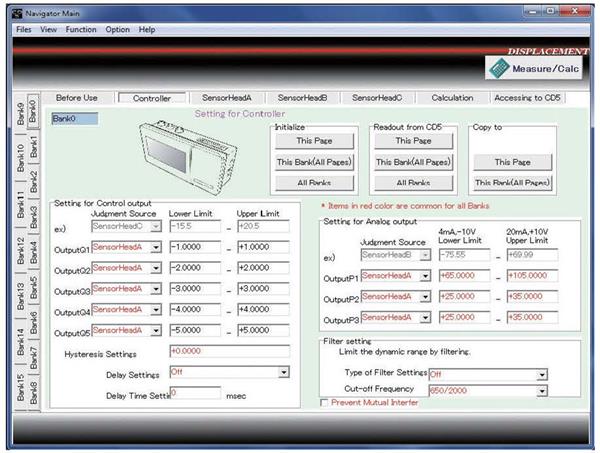Expand Cut-off Frequency dropdown
The width and height of the screenshot is (600, 453).
(542, 391)
